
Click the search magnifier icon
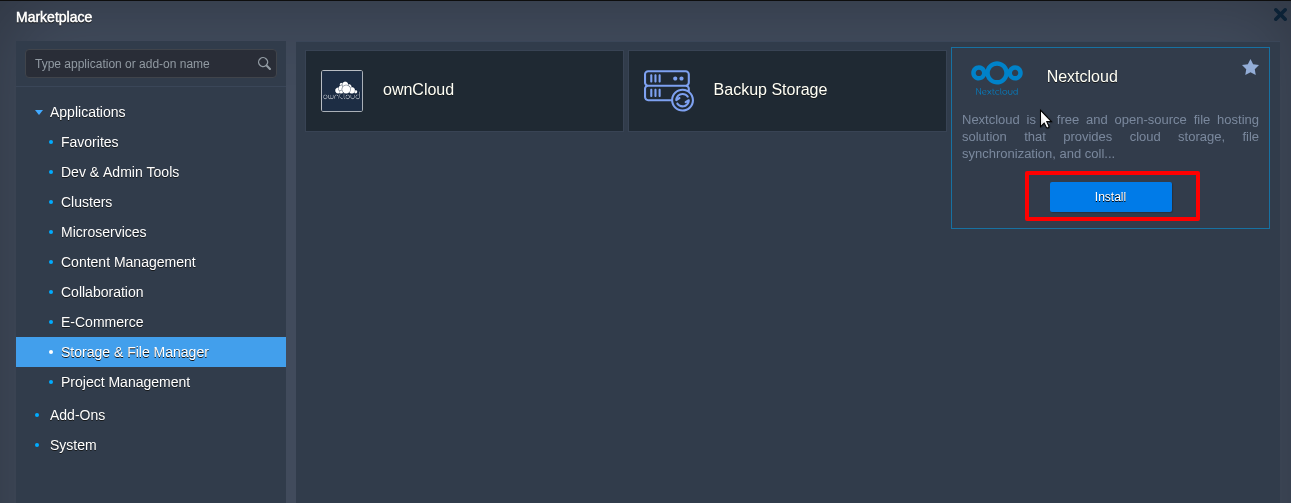[x=264, y=64]
